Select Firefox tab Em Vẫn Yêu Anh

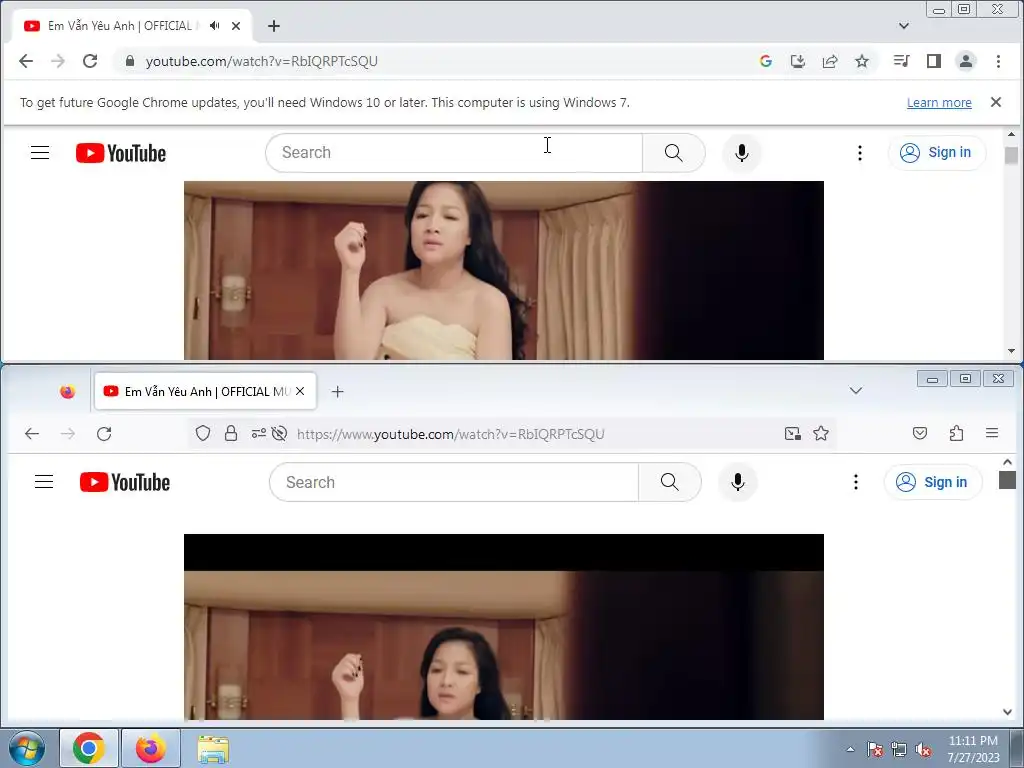pos(206,392)
